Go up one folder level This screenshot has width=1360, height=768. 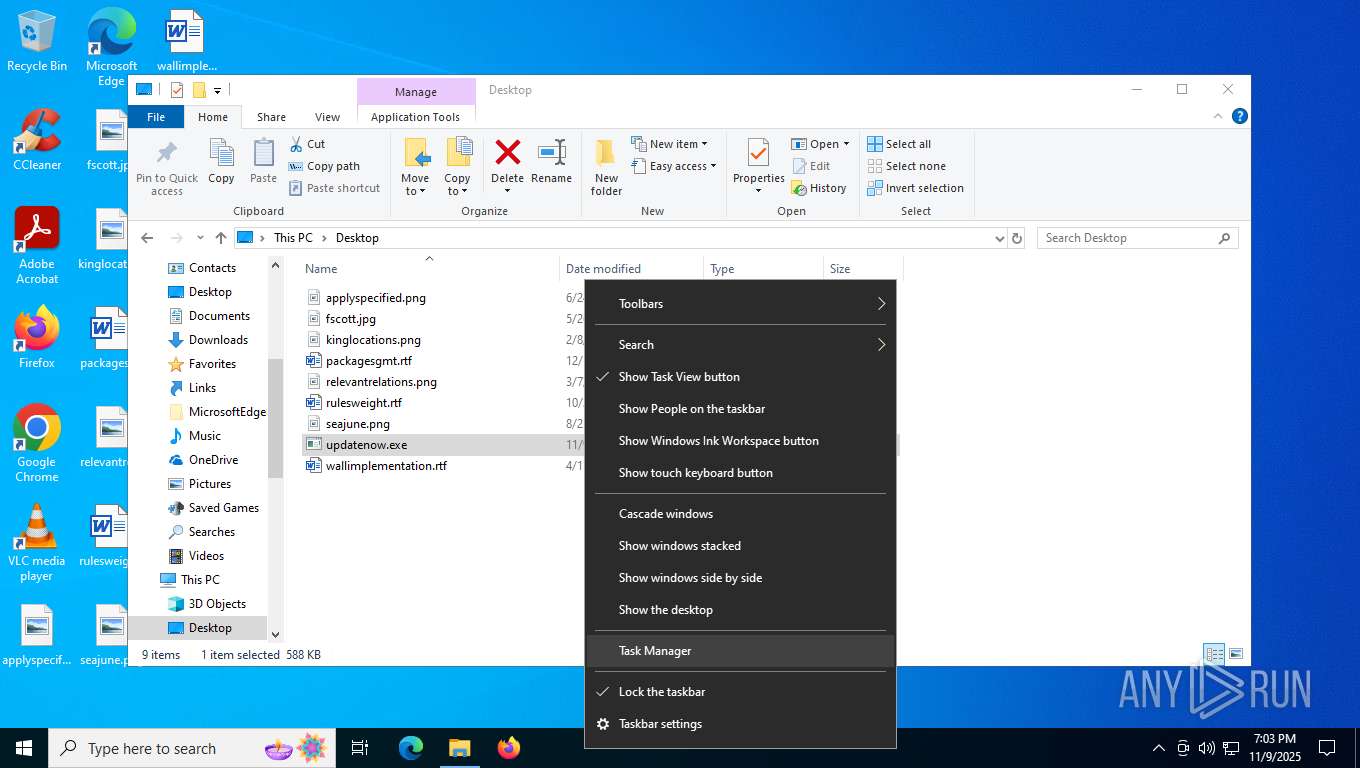point(221,238)
